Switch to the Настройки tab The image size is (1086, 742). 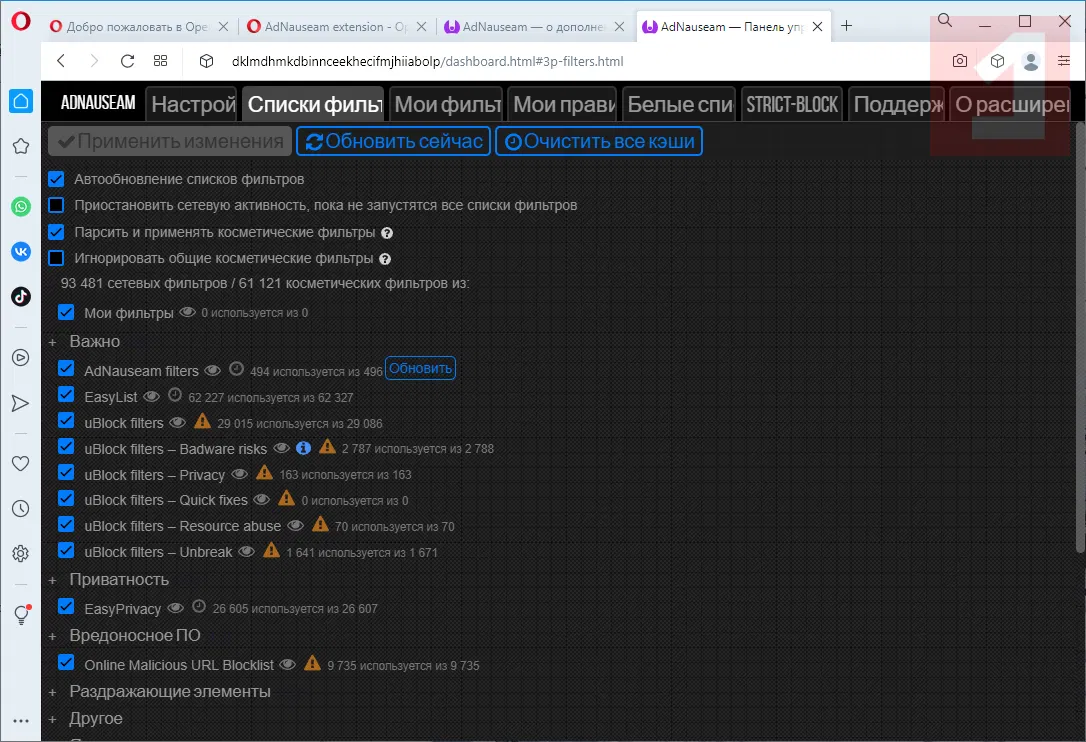192,104
